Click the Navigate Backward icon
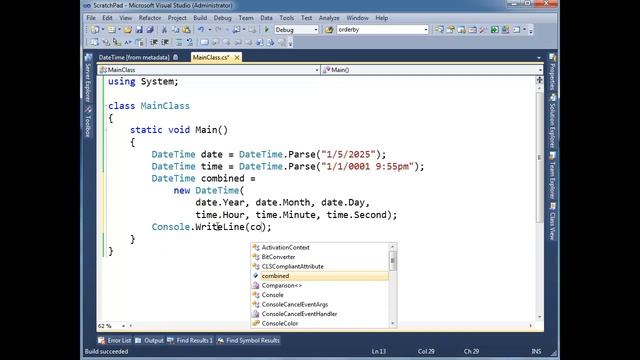 [x=236, y=30]
